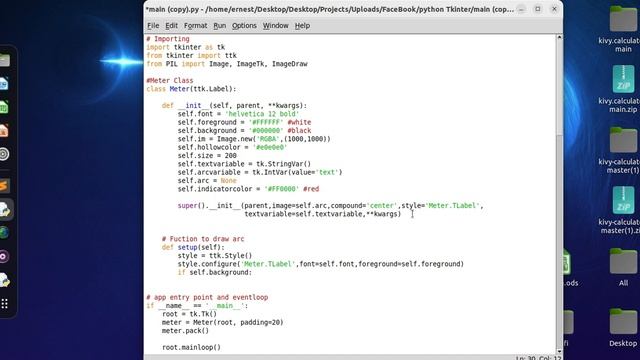Screen dimensions: 640x360
Task: Click the 'super().__init__' call line
Action: [330, 206]
